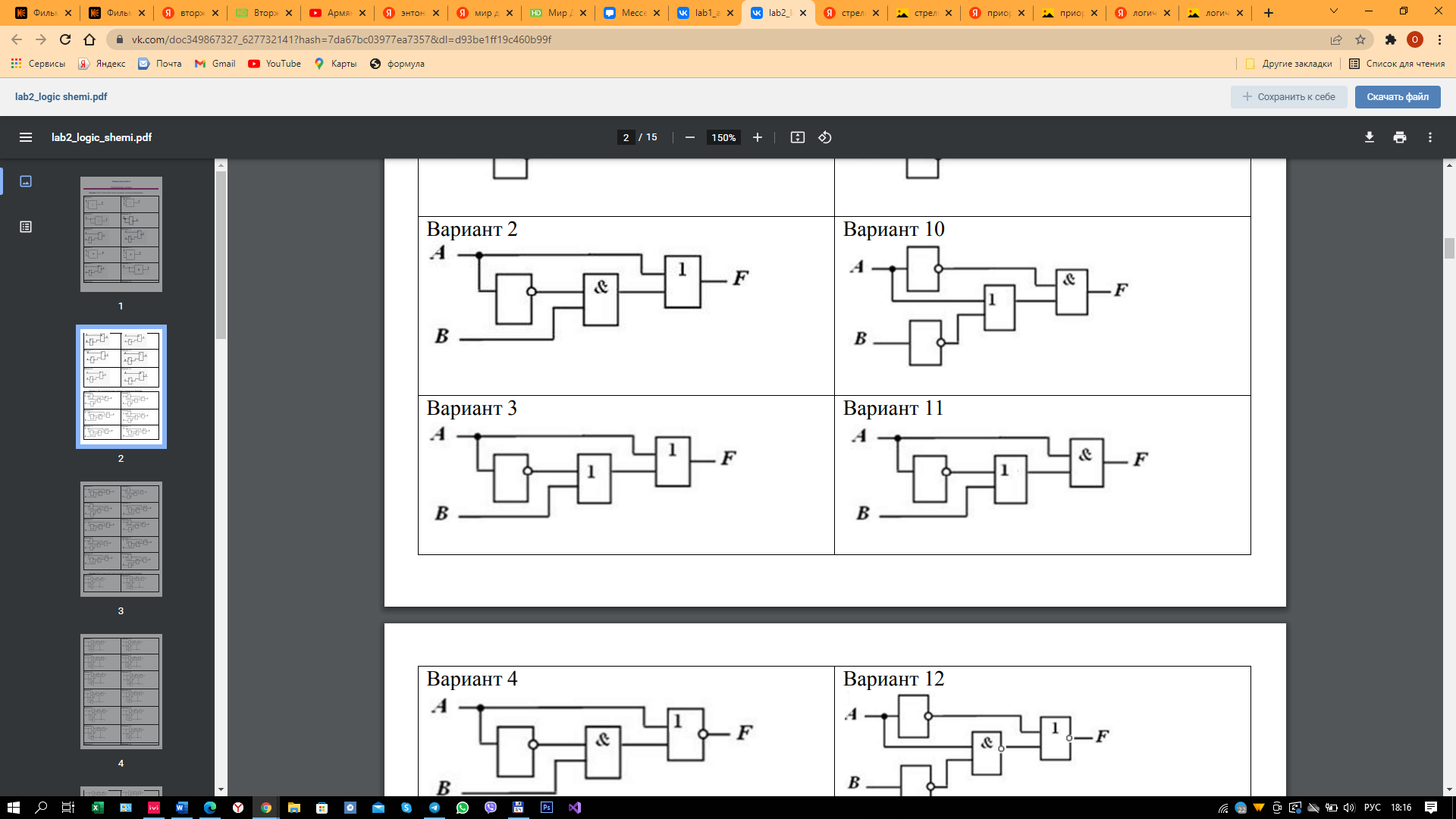
Task: Select page 3 thumbnail
Action: pos(121,539)
